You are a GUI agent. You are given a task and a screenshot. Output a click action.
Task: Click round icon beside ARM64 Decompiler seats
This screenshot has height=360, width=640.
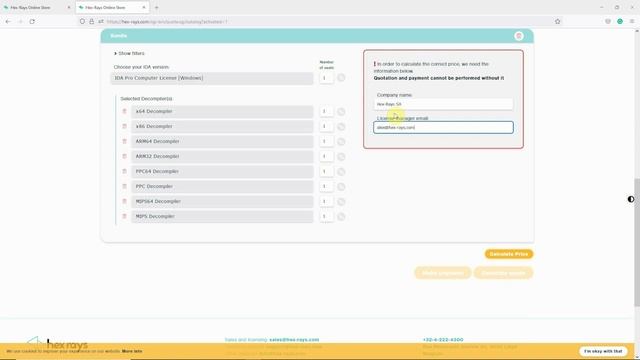click(341, 142)
